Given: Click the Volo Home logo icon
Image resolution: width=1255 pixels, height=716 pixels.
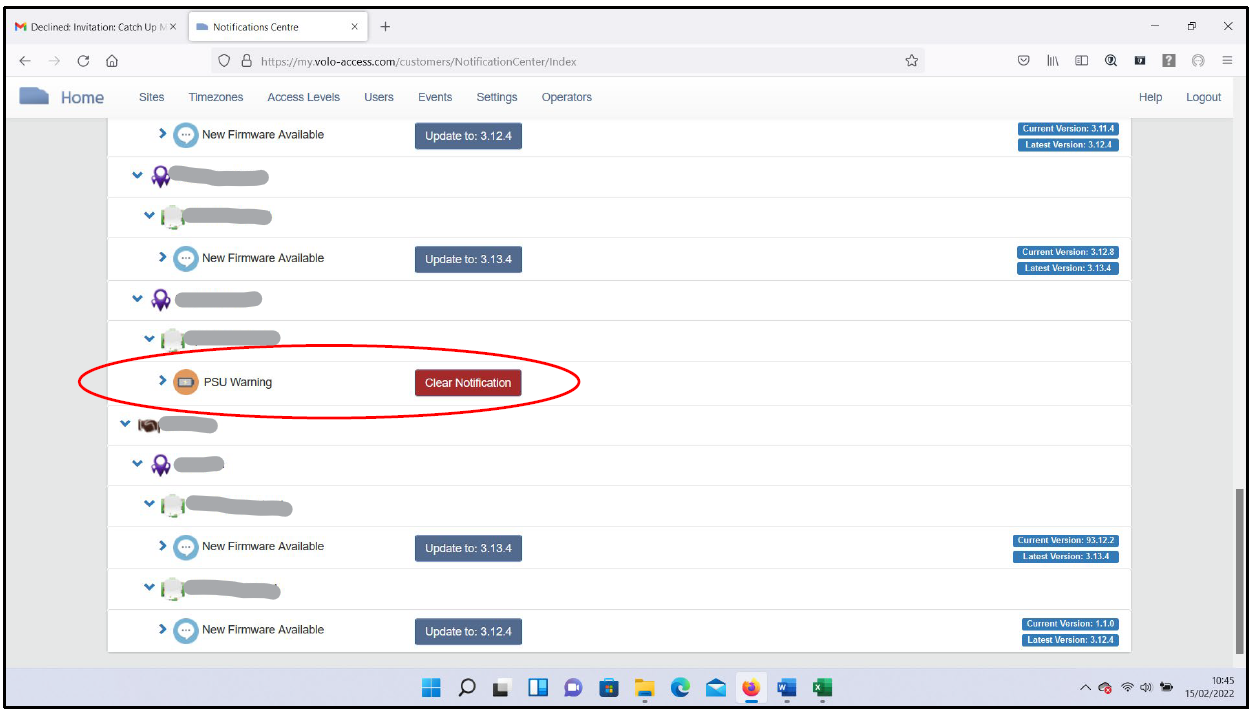Looking at the screenshot, I should 35,97.
